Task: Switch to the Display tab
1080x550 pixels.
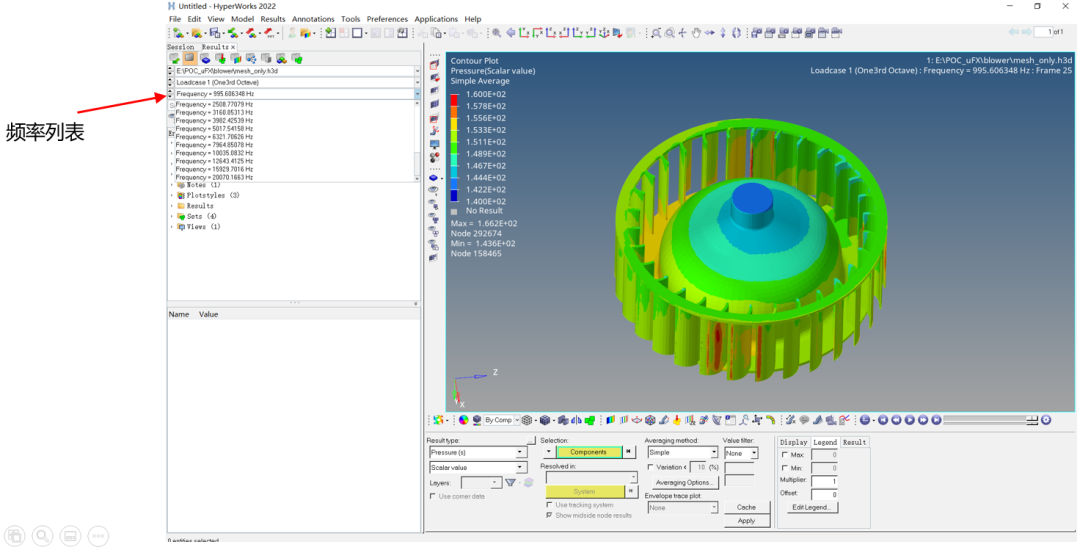Action: pyautogui.click(x=793, y=442)
